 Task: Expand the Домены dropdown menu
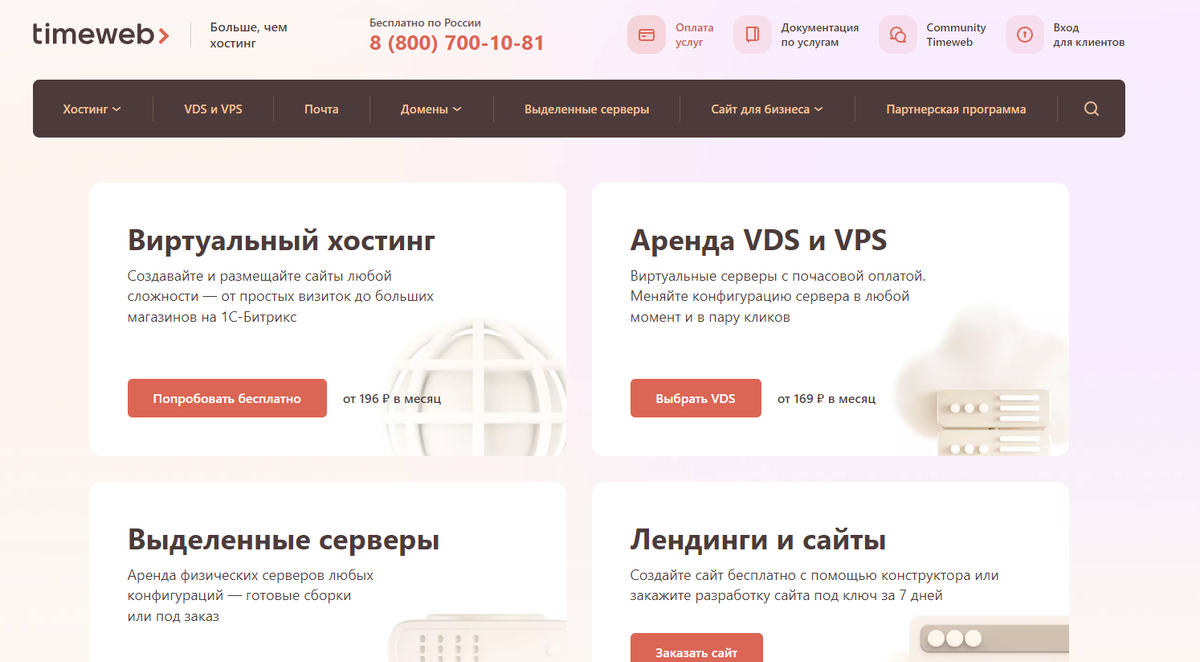pos(431,109)
